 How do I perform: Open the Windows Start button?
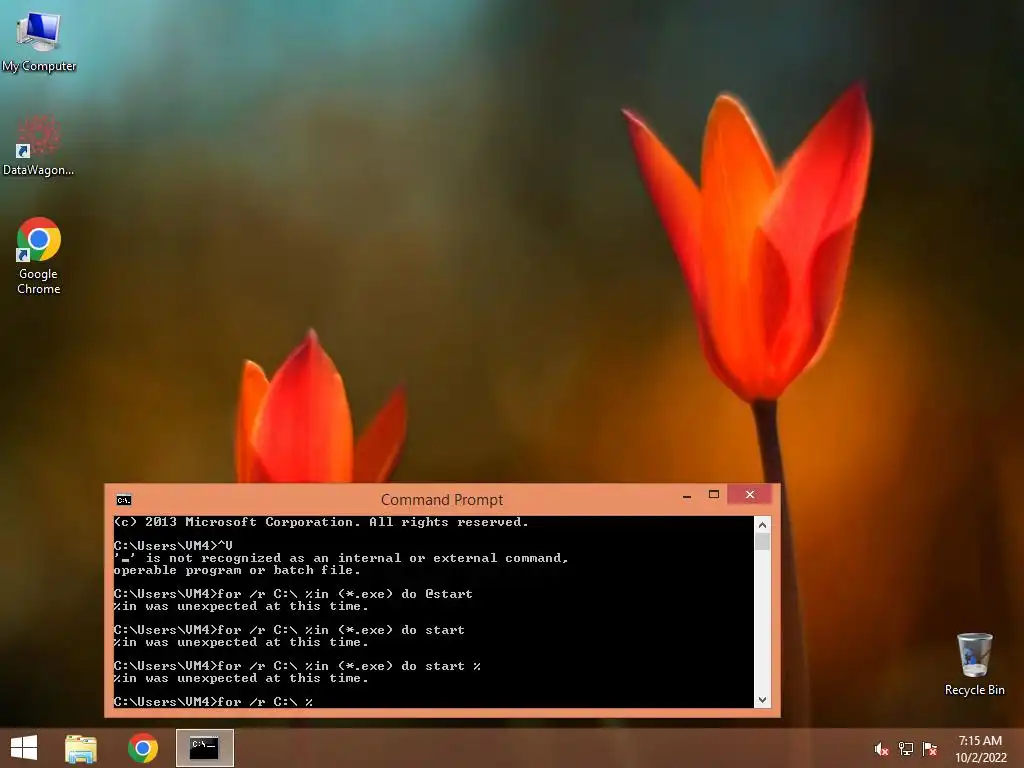pos(24,748)
